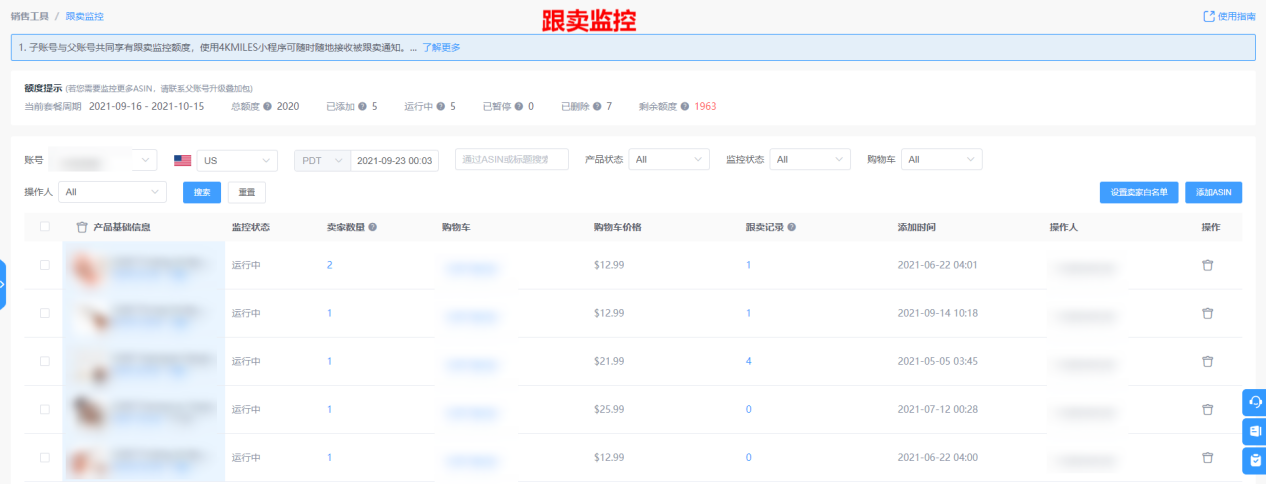Click the ASIN or title search input field

click(x=511, y=160)
